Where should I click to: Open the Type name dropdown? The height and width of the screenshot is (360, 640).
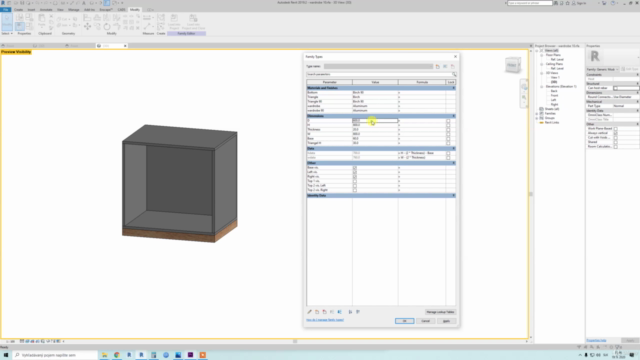click(x=378, y=66)
